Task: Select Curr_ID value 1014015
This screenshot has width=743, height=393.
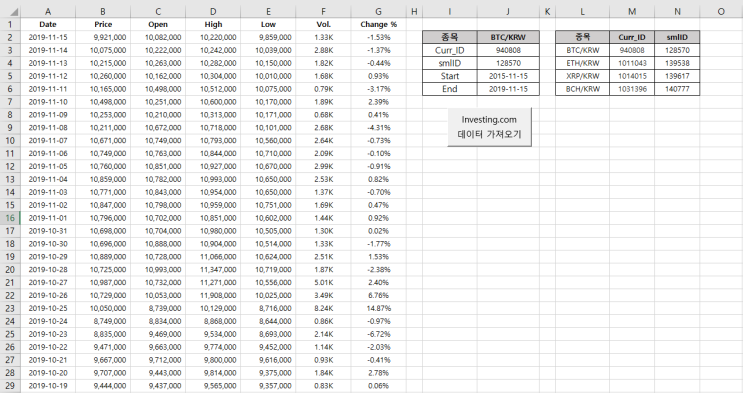Action: [632, 76]
